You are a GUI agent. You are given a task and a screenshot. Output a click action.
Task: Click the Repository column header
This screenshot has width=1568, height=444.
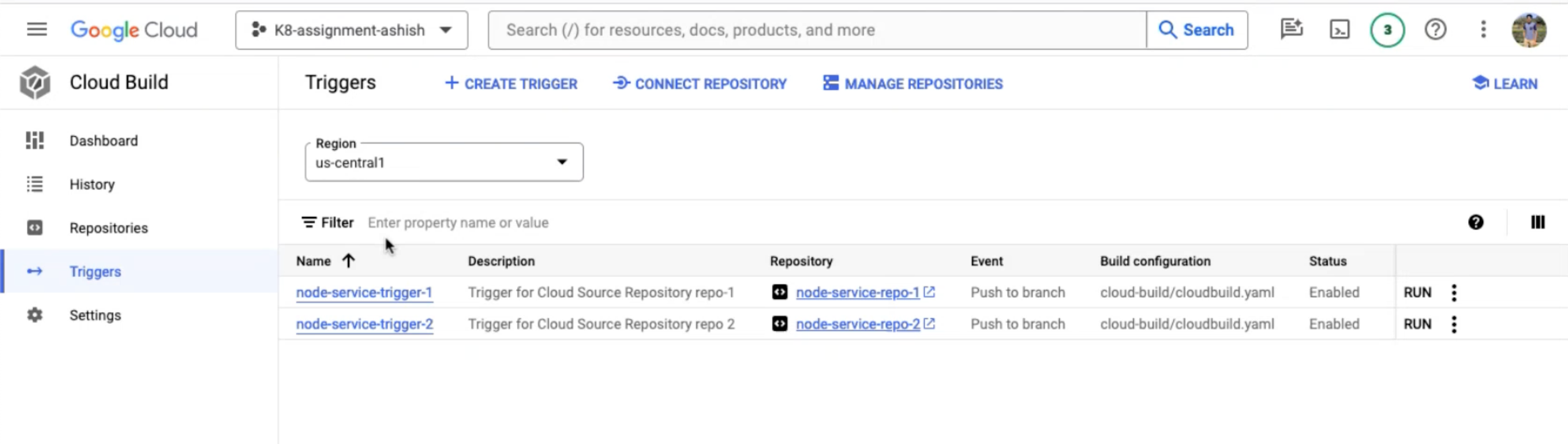point(801,261)
